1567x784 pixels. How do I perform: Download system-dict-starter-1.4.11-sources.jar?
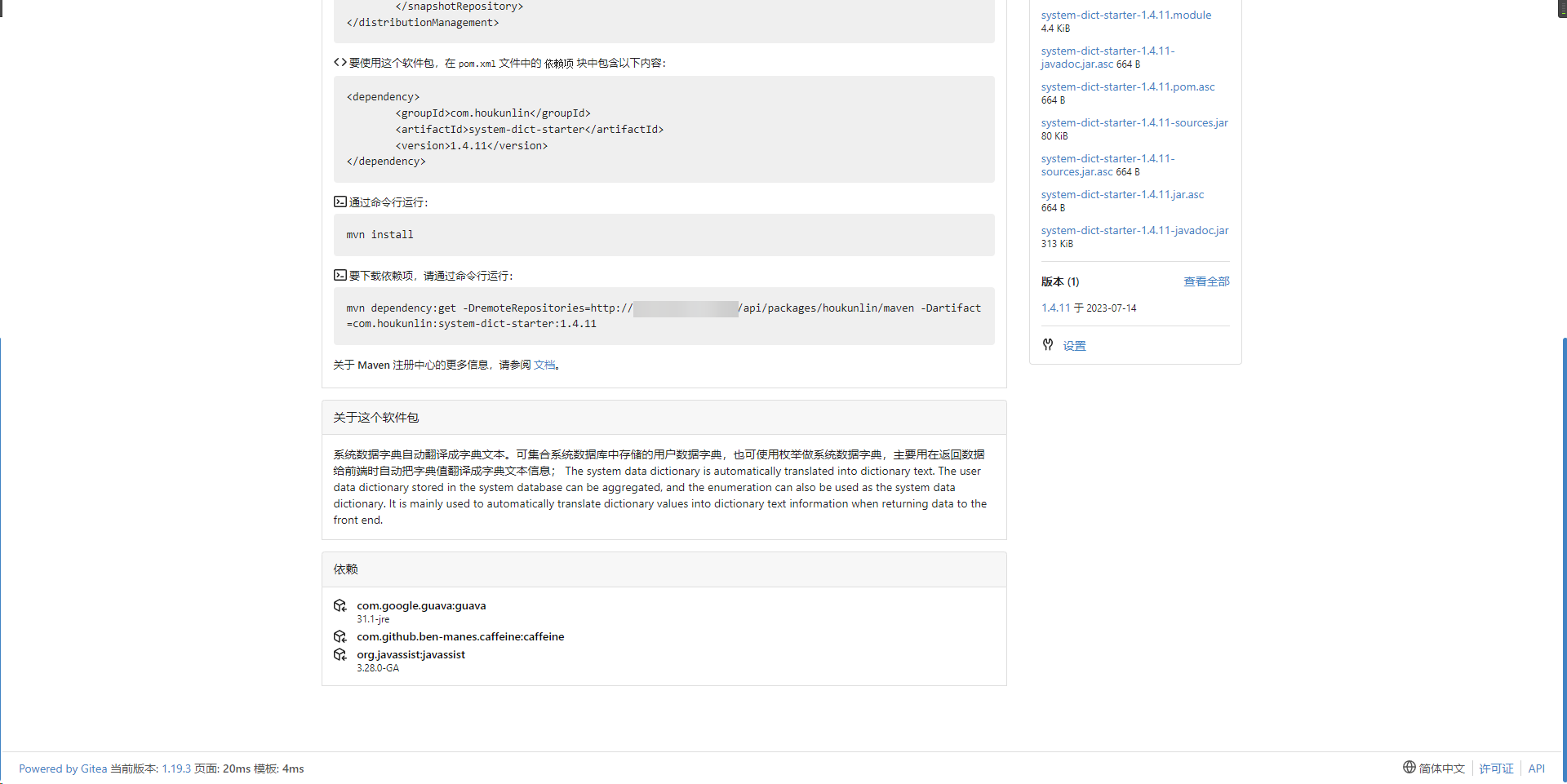pyautogui.click(x=1134, y=122)
